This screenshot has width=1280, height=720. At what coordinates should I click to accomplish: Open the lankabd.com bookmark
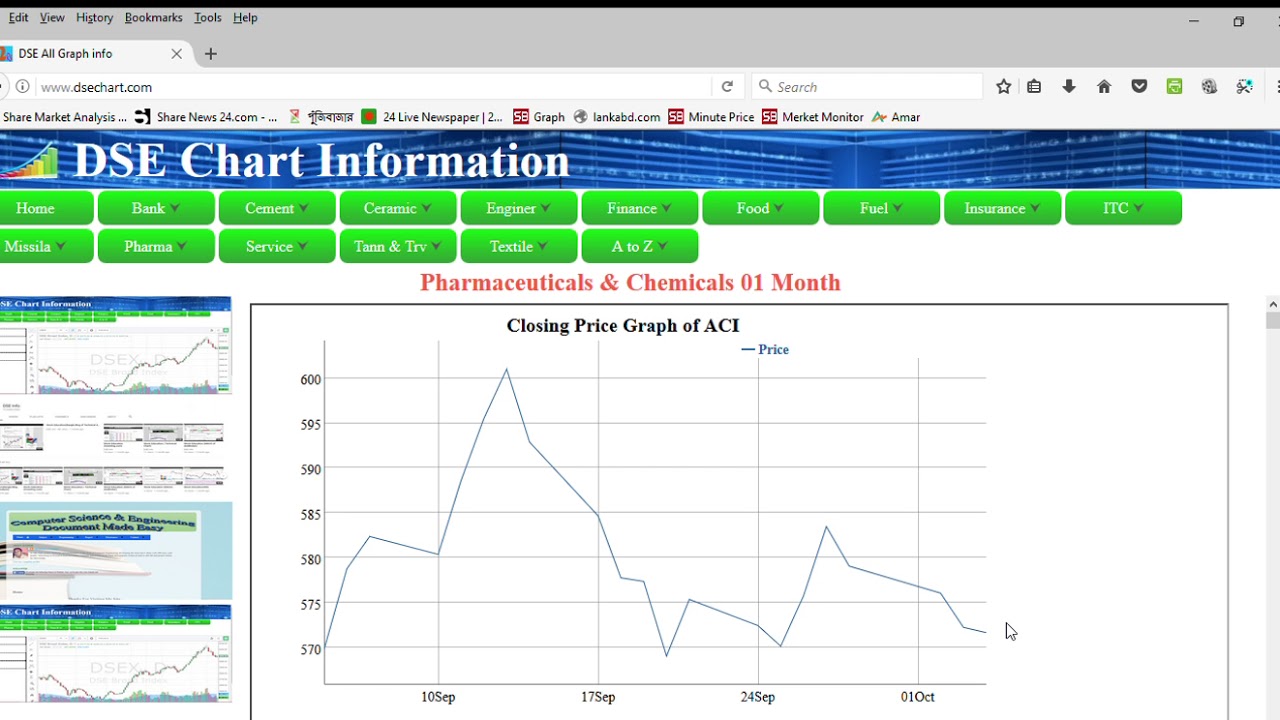pyautogui.click(x=617, y=117)
